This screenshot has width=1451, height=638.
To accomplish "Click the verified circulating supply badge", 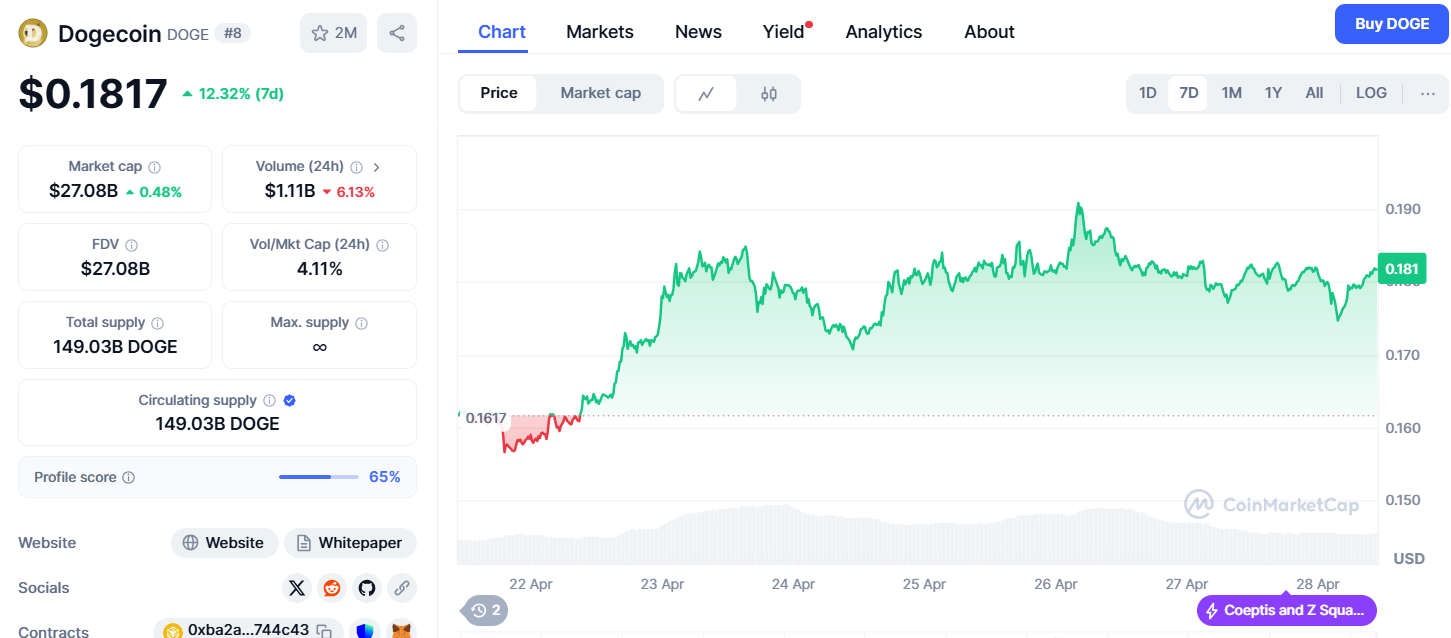I will coord(290,401).
